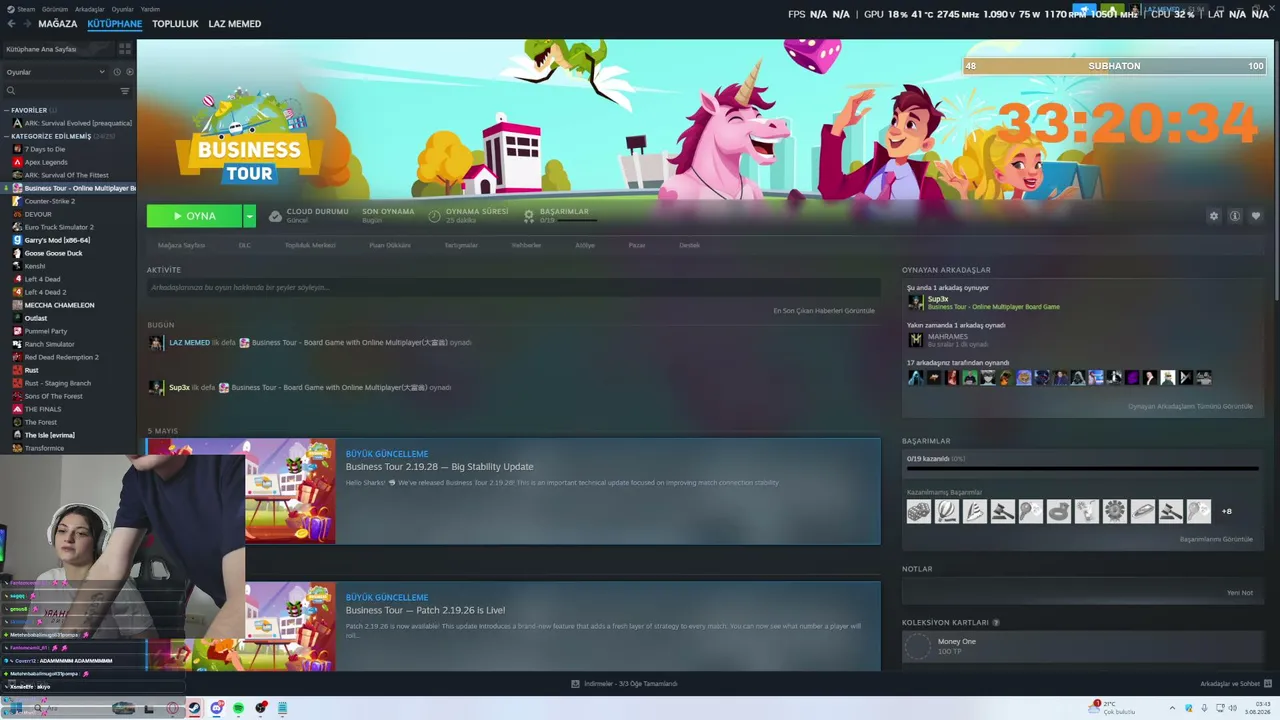The image size is (1280, 720).
Task: Show Business Tour game info icon
Action: pos(1235,216)
